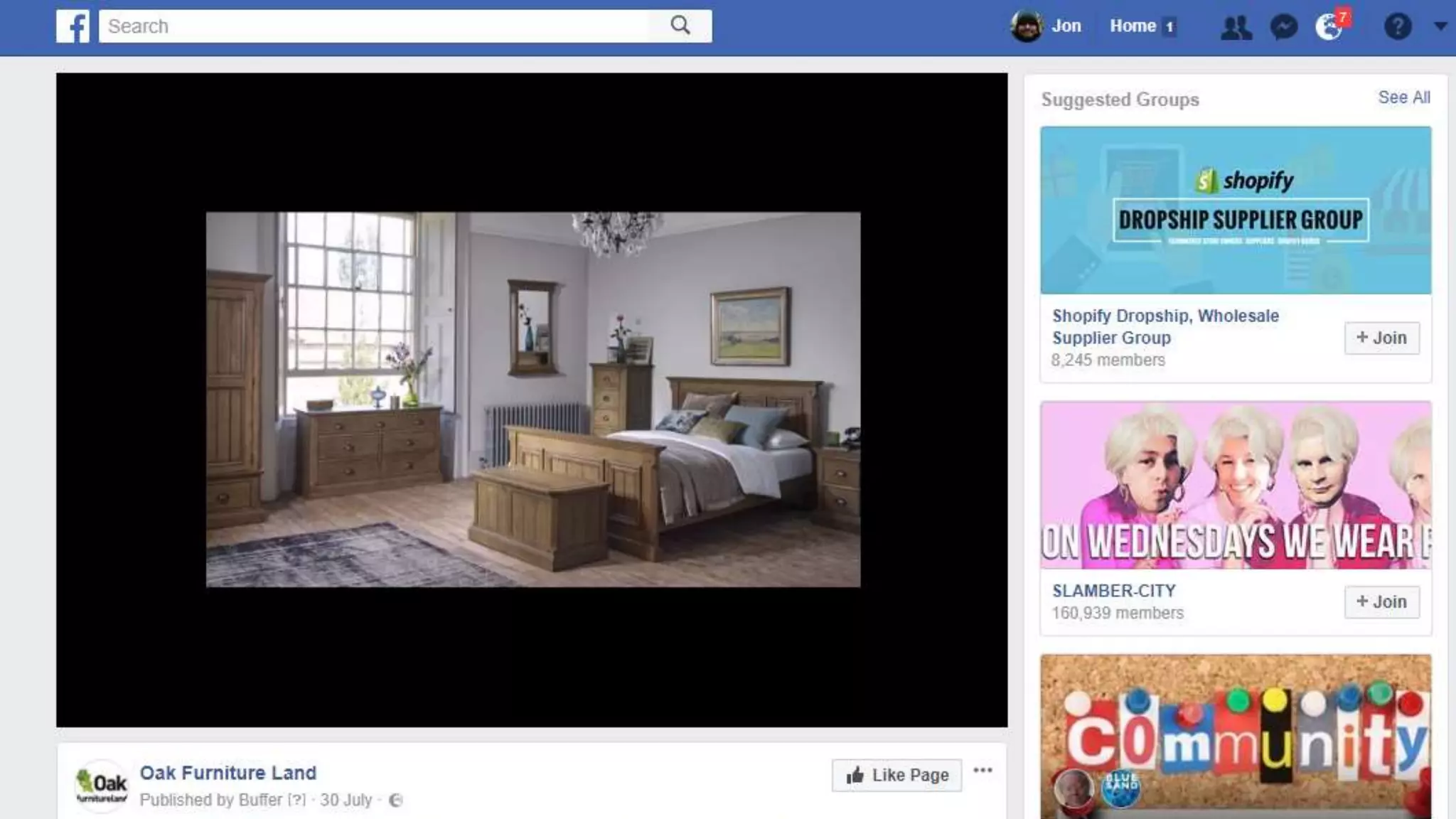The width and height of the screenshot is (1456, 819).
Task: Click the bedroom furniture video thumbnail
Action: pos(532,400)
